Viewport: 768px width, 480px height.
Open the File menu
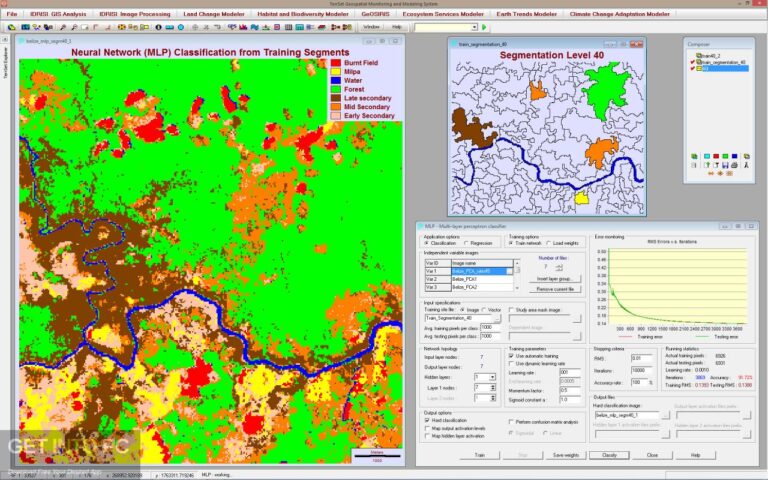(12, 14)
